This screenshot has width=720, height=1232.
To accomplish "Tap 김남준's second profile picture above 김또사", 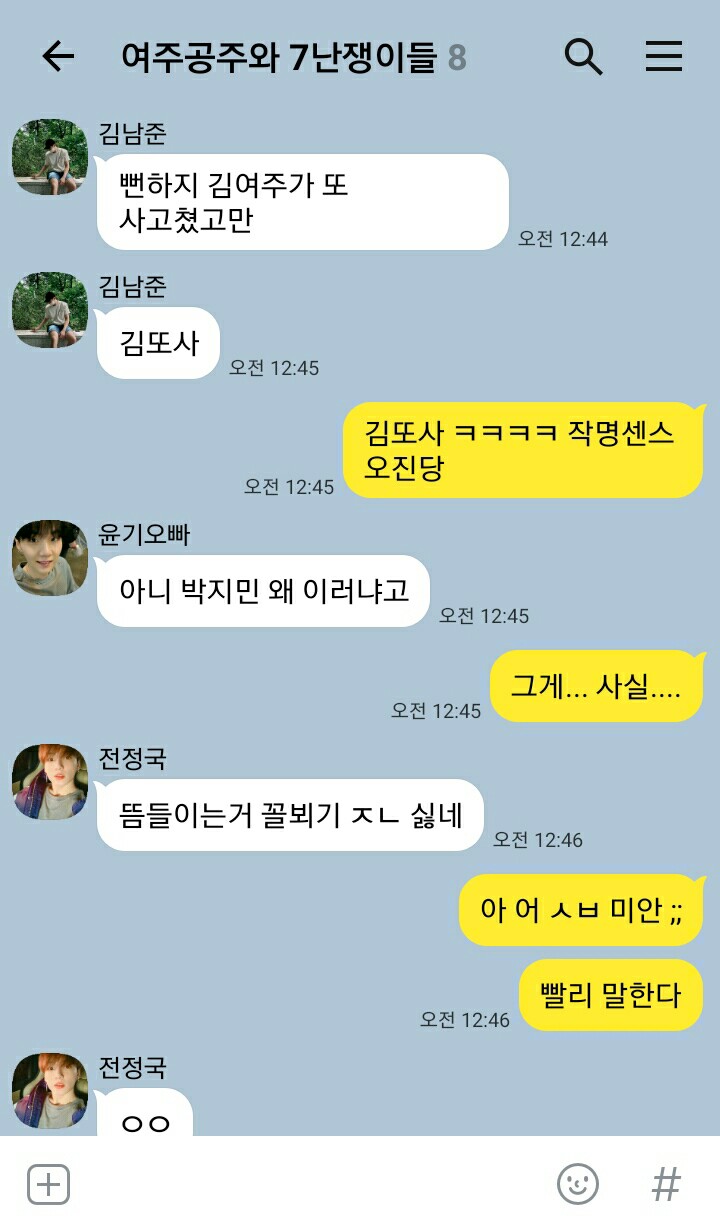I will tap(50, 310).
